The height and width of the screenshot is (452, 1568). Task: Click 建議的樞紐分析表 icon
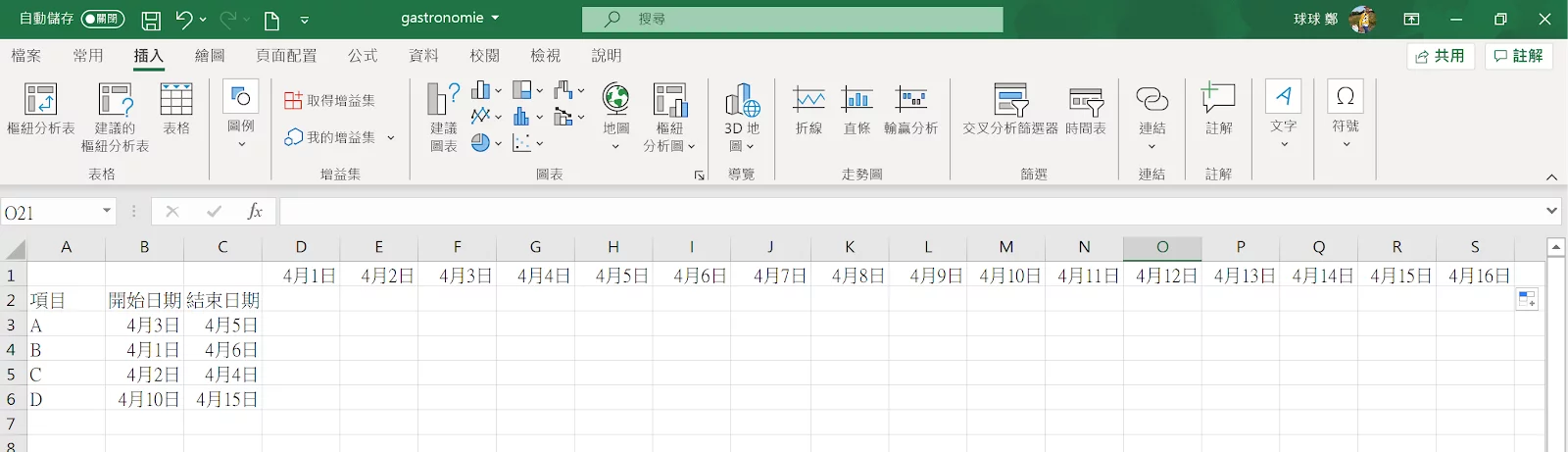click(x=115, y=119)
